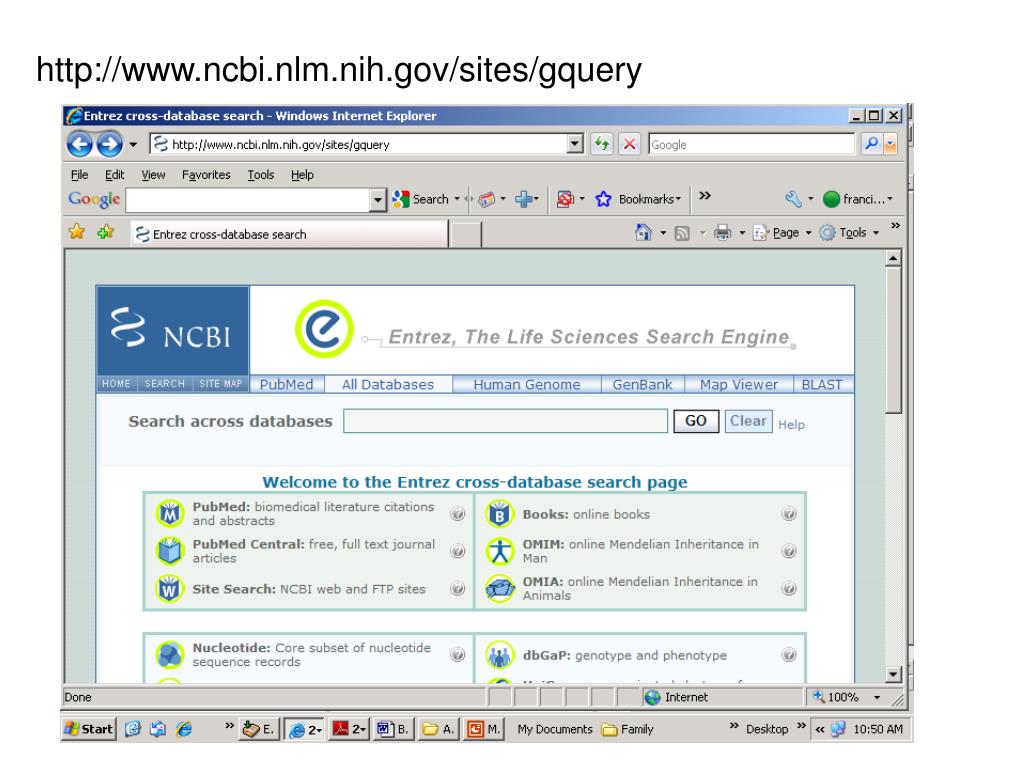This screenshot has width=1024, height=768.
Task: Open the Windows Start button
Action: [89, 729]
